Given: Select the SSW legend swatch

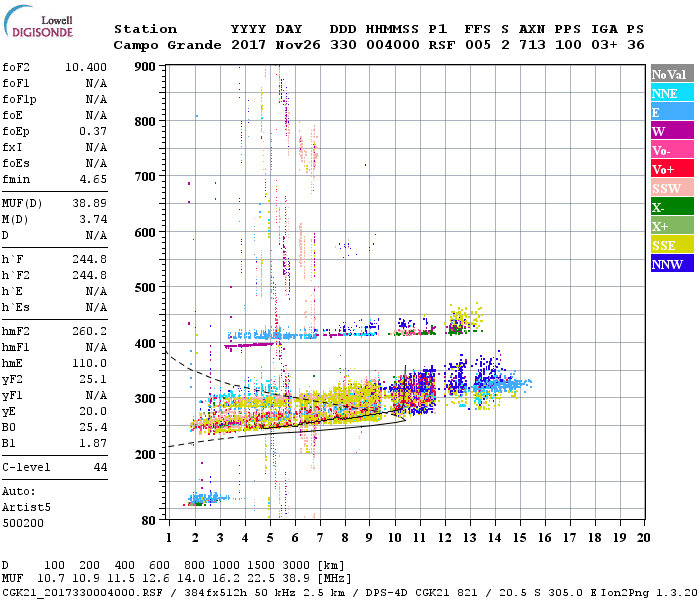Looking at the screenshot, I should tap(670, 188).
